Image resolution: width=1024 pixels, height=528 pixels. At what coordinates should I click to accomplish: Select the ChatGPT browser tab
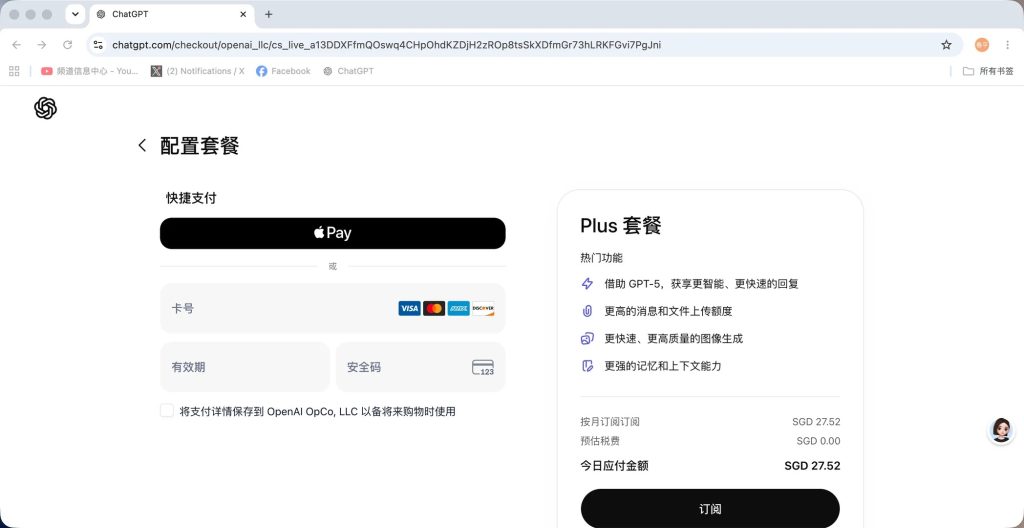coord(170,14)
